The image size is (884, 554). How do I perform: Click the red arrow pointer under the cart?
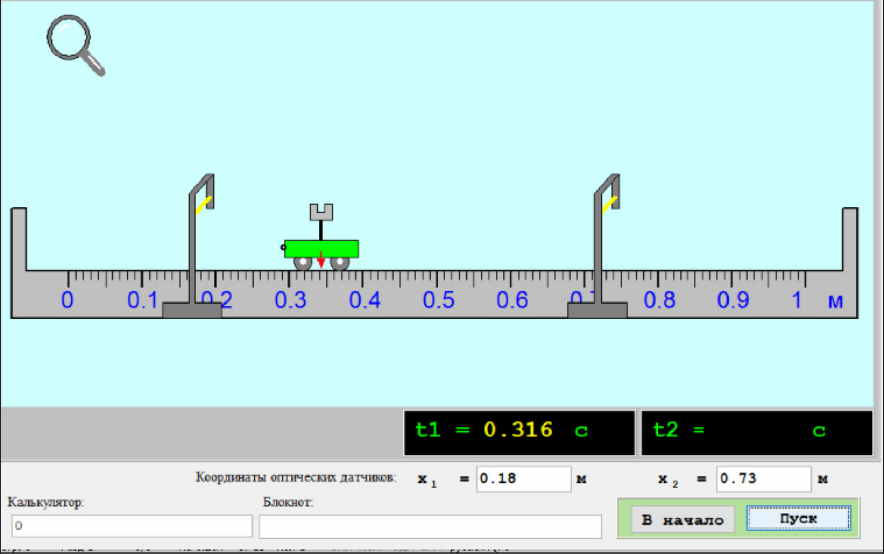321,260
